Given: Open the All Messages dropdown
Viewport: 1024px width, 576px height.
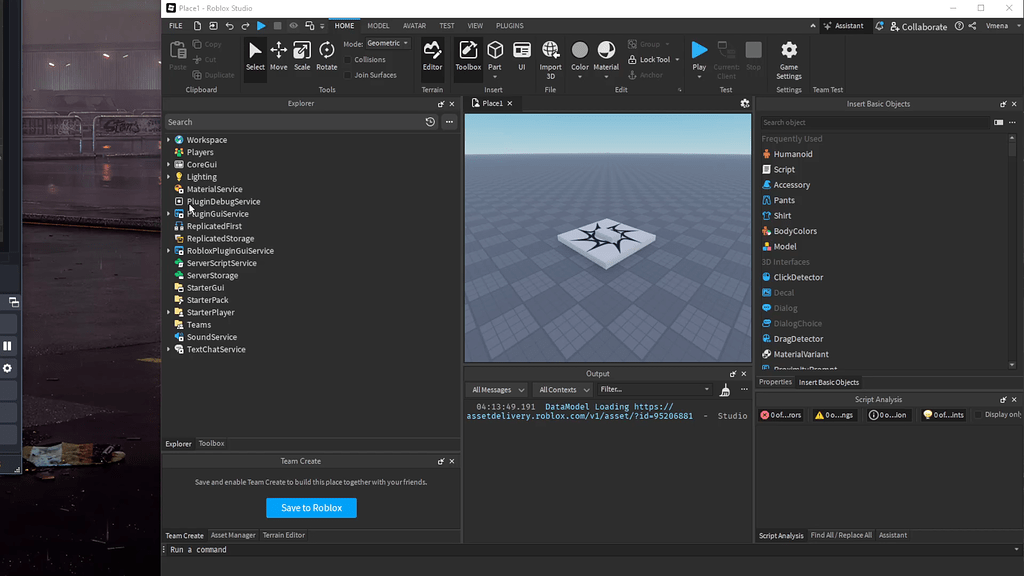Looking at the screenshot, I should tap(497, 389).
